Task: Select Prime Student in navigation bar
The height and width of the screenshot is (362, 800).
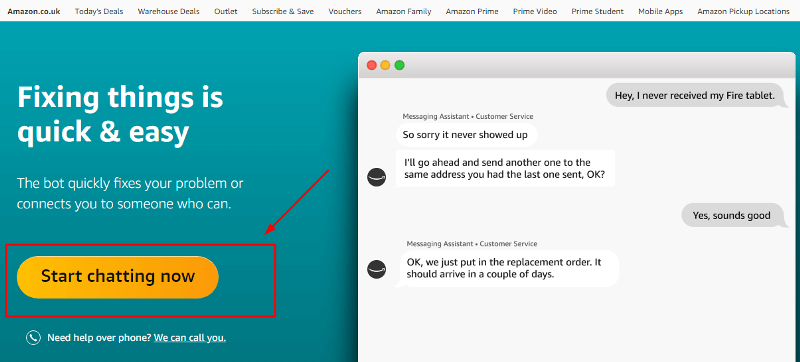Action: (597, 11)
